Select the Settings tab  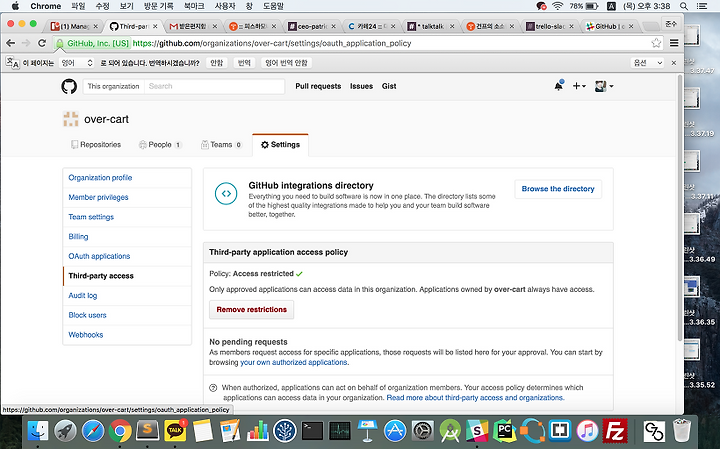click(280, 145)
